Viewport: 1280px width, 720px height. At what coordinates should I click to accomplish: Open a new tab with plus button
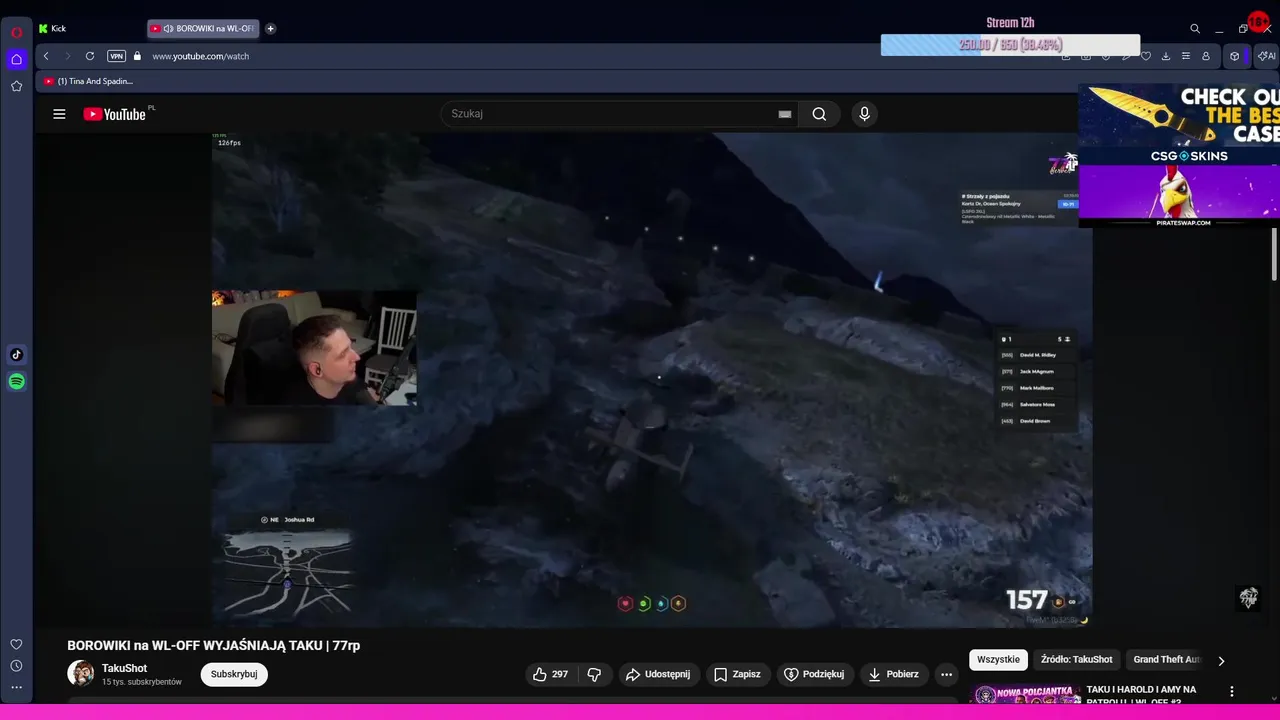click(270, 29)
